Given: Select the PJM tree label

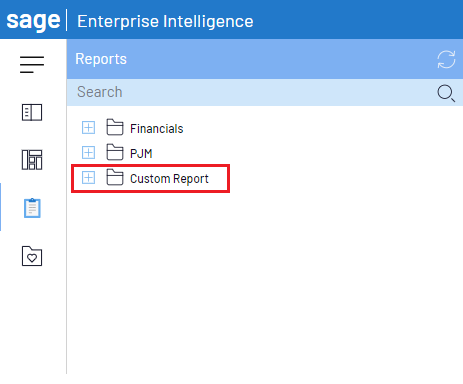Looking at the screenshot, I should click(x=141, y=154).
